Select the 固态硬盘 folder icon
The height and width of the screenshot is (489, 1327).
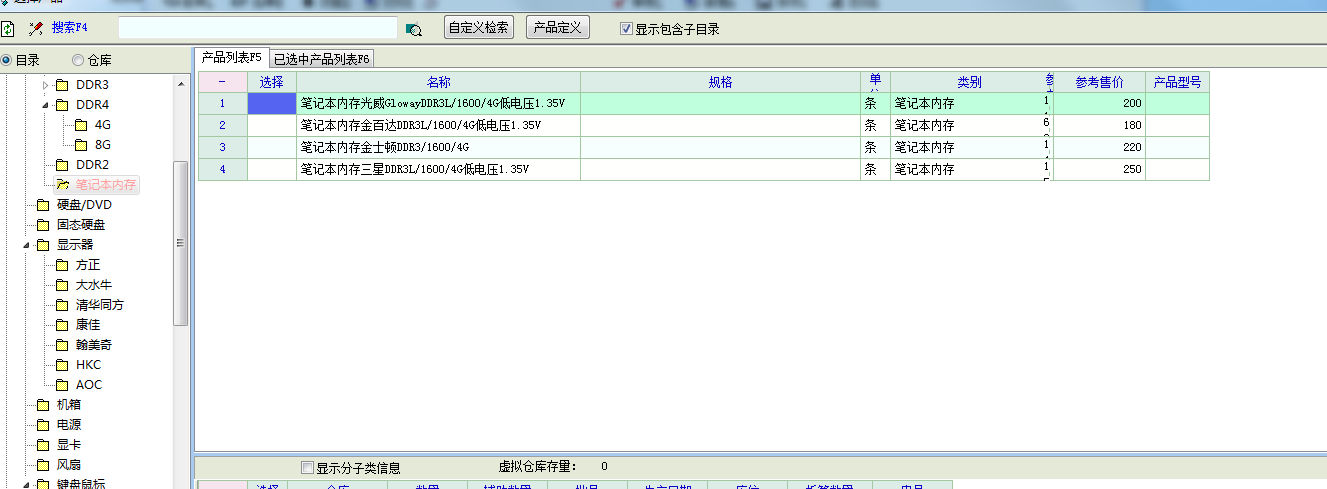(x=43, y=225)
